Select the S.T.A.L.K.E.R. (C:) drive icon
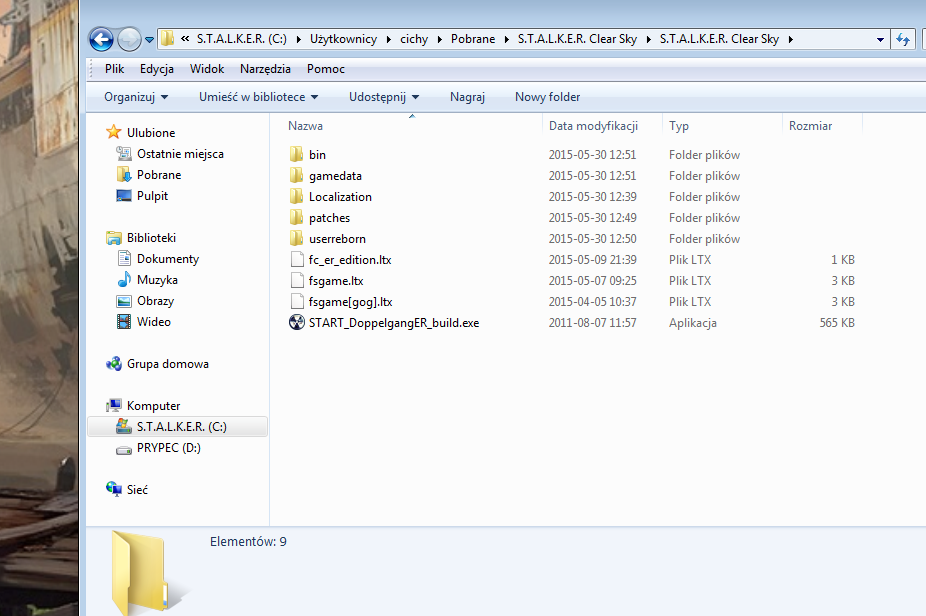 [123, 426]
